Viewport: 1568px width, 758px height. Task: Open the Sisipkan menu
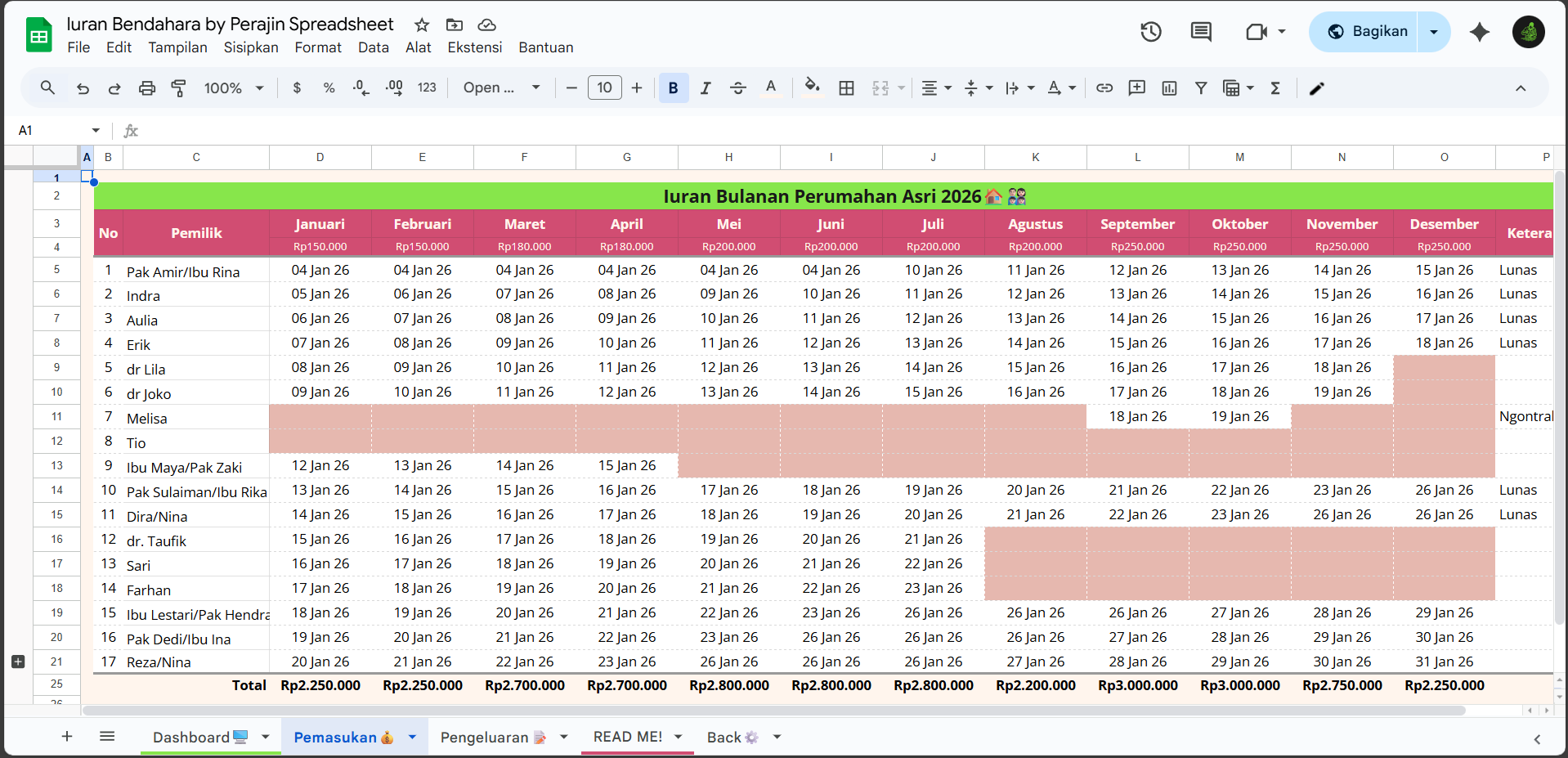click(x=251, y=47)
